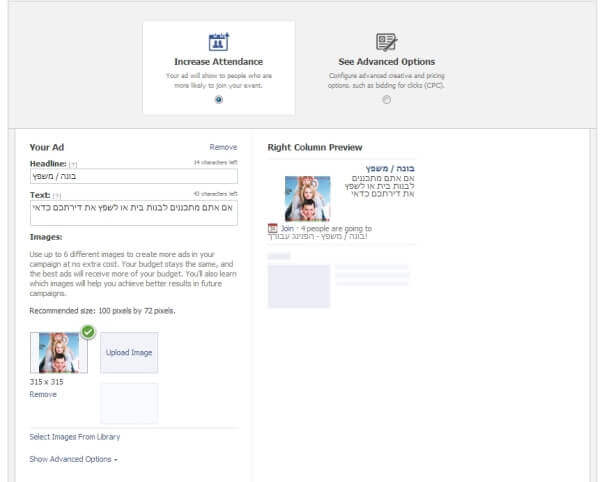Click the ad preview image in right column
This screenshot has width=600, height=482.
click(307, 198)
